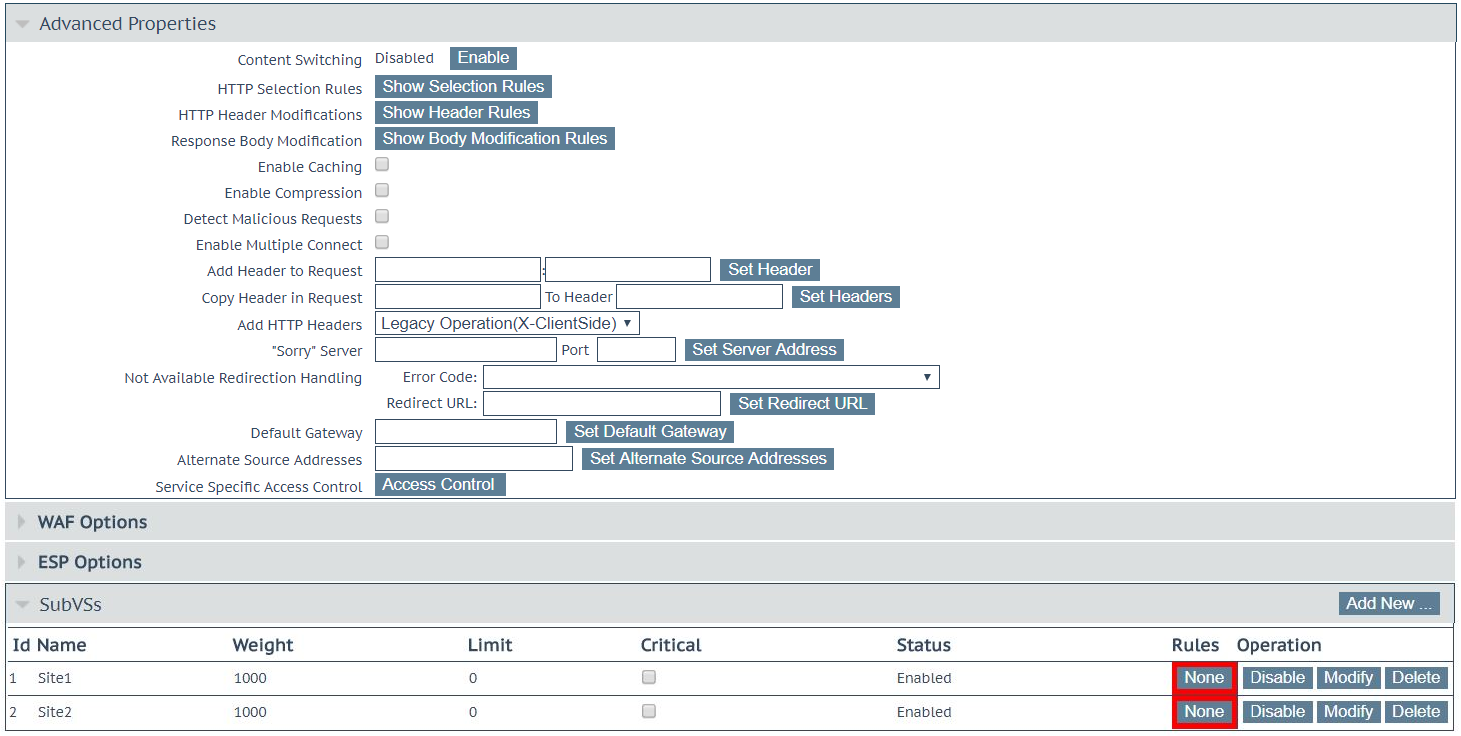The width and height of the screenshot is (1461, 736).
Task: Collapse the Advanced Properties section
Action: [x=730, y=23]
